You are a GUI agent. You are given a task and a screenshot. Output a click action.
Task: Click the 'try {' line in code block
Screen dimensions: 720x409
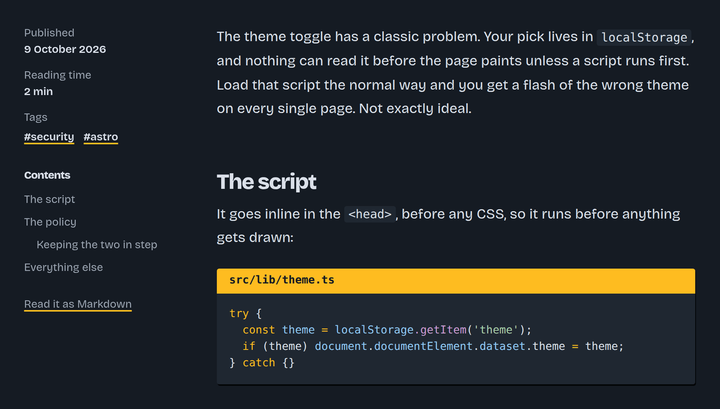point(245,314)
